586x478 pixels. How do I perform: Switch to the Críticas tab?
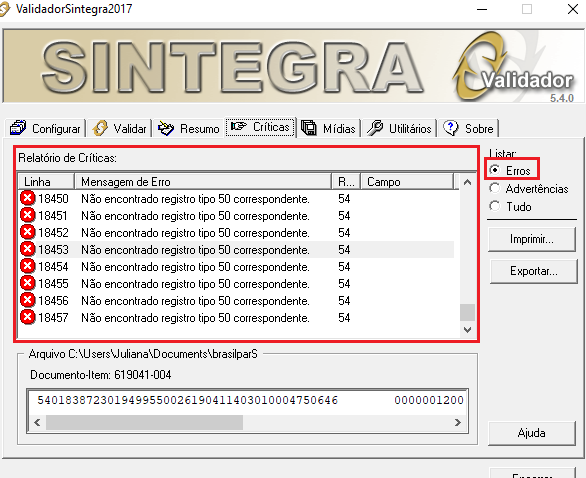(260, 127)
